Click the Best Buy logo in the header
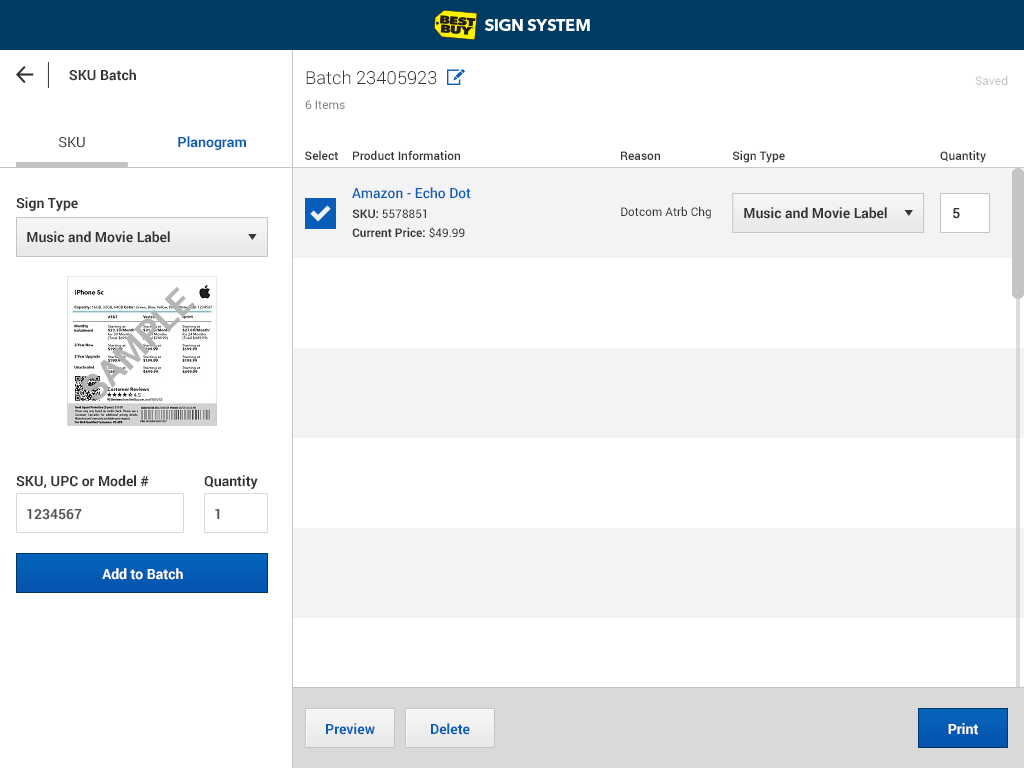Screen dimensions: 1024x768 pyautogui.click(x=455, y=25)
